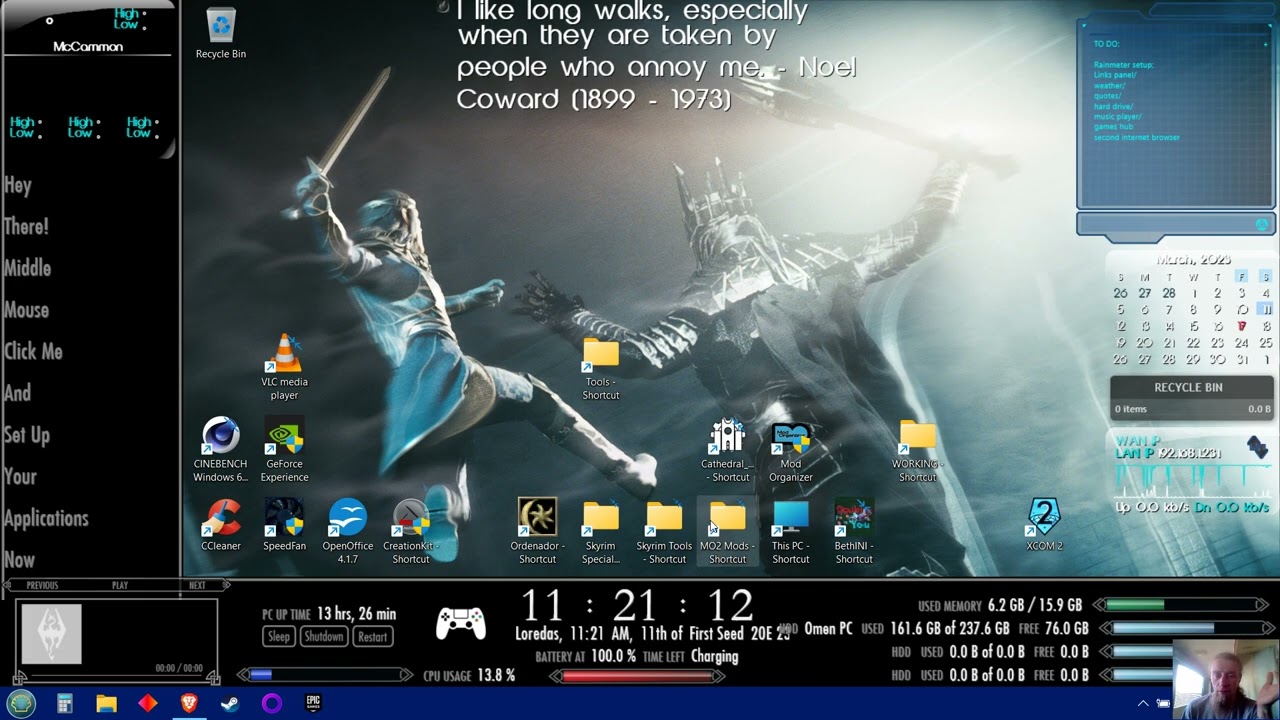
Task: Click the Sleep button
Action: (x=279, y=637)
